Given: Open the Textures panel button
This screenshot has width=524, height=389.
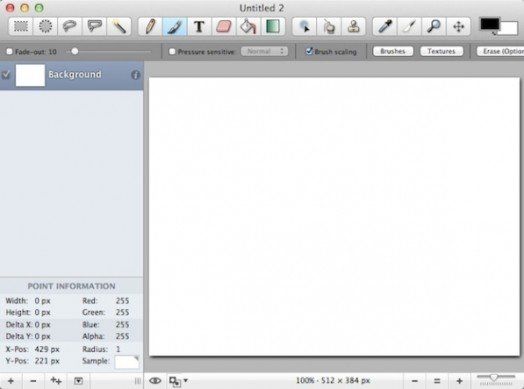Looking at the screenshot, I should click(x=441, y=51).
